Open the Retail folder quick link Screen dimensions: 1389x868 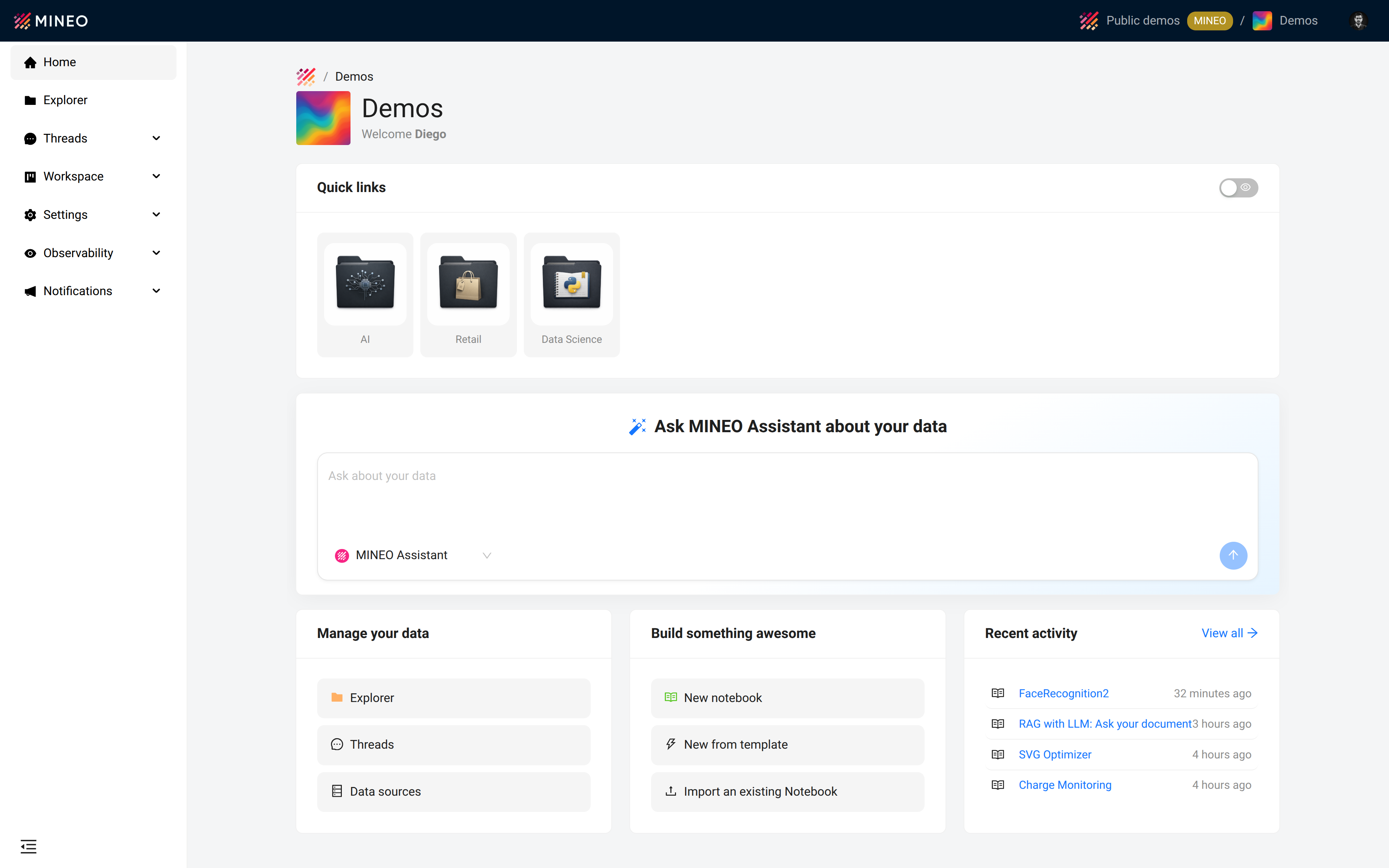[468, 294]
